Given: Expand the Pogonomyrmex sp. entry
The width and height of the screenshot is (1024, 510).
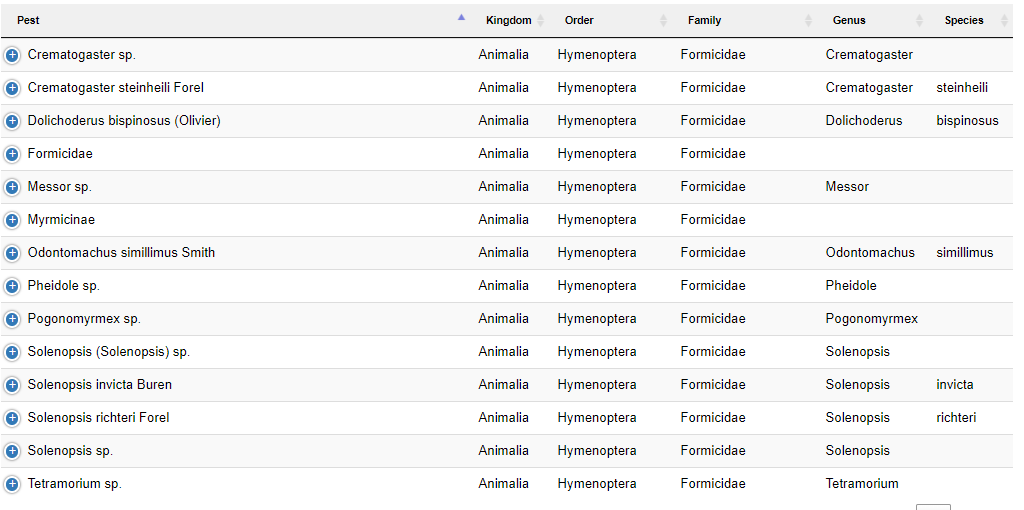Looking at the screenshot, I should 11,319.
